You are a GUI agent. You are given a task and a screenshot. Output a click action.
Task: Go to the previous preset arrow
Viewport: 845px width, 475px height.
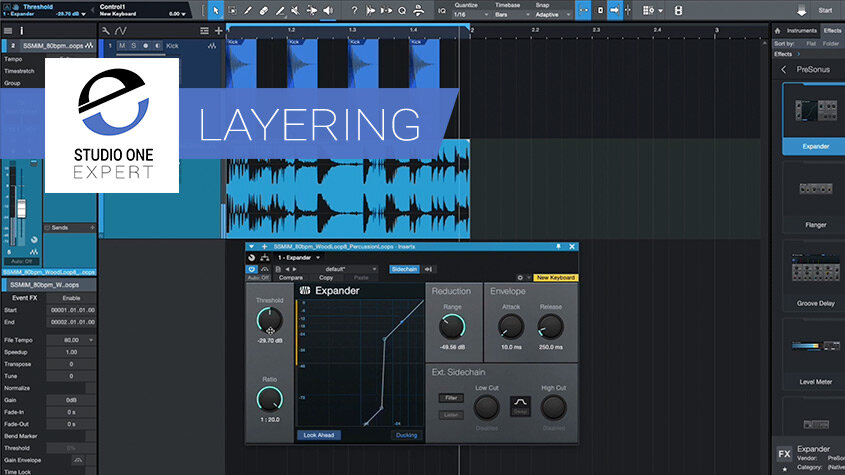287,269
